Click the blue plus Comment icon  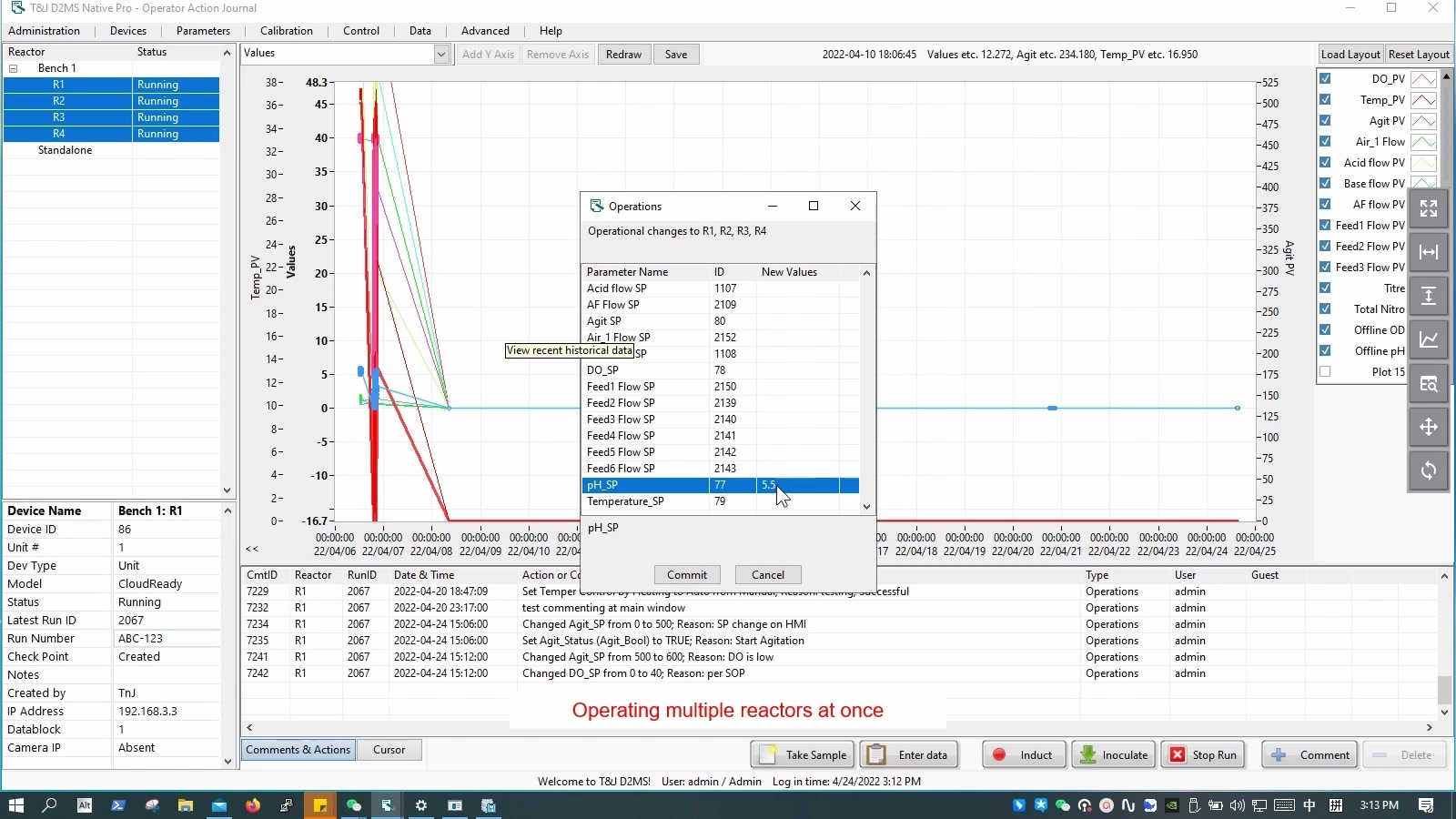(1279, 754)
